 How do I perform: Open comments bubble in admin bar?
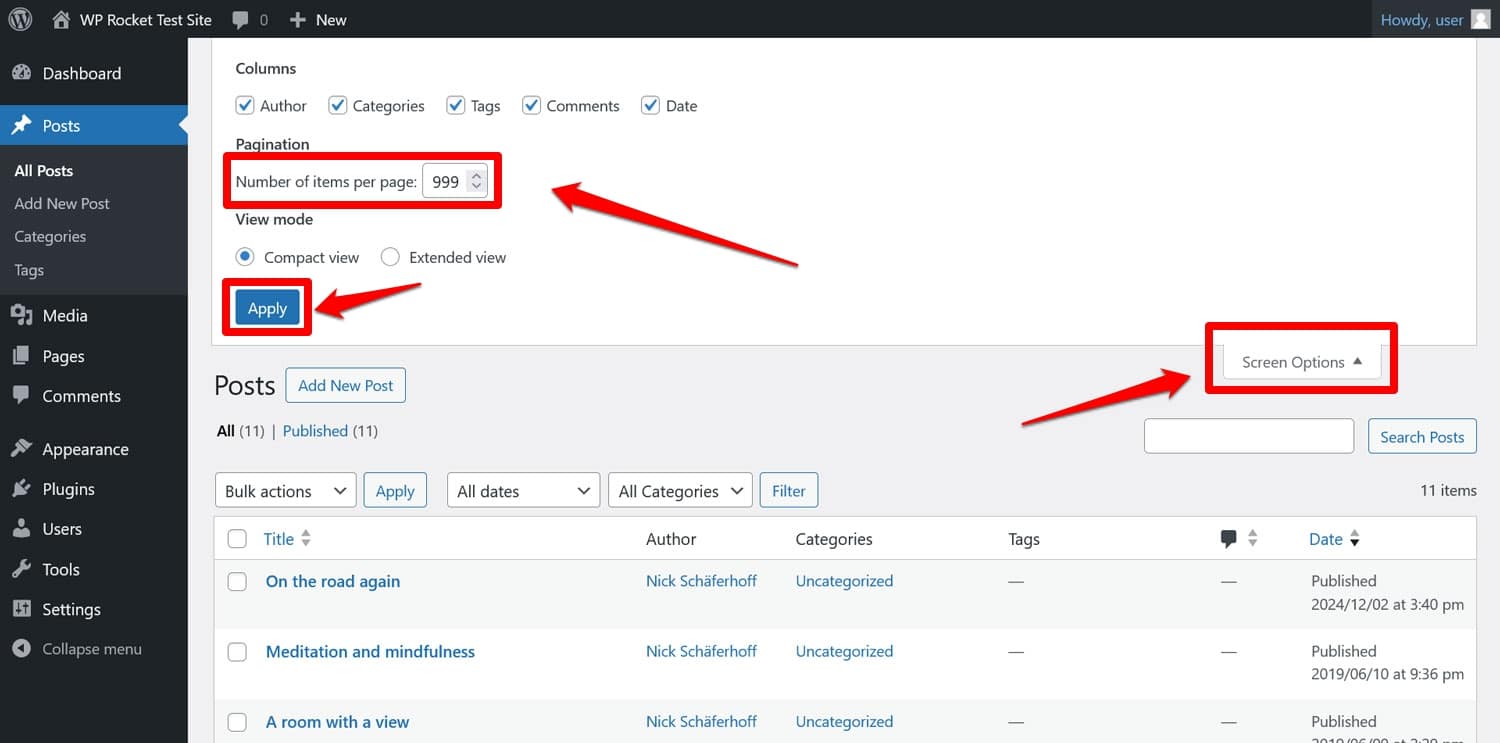(x=240, y=20)
